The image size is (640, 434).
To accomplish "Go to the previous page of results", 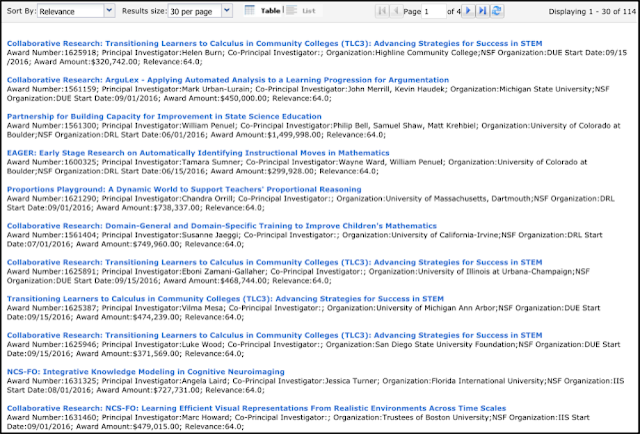I will (x=396, y=11).
